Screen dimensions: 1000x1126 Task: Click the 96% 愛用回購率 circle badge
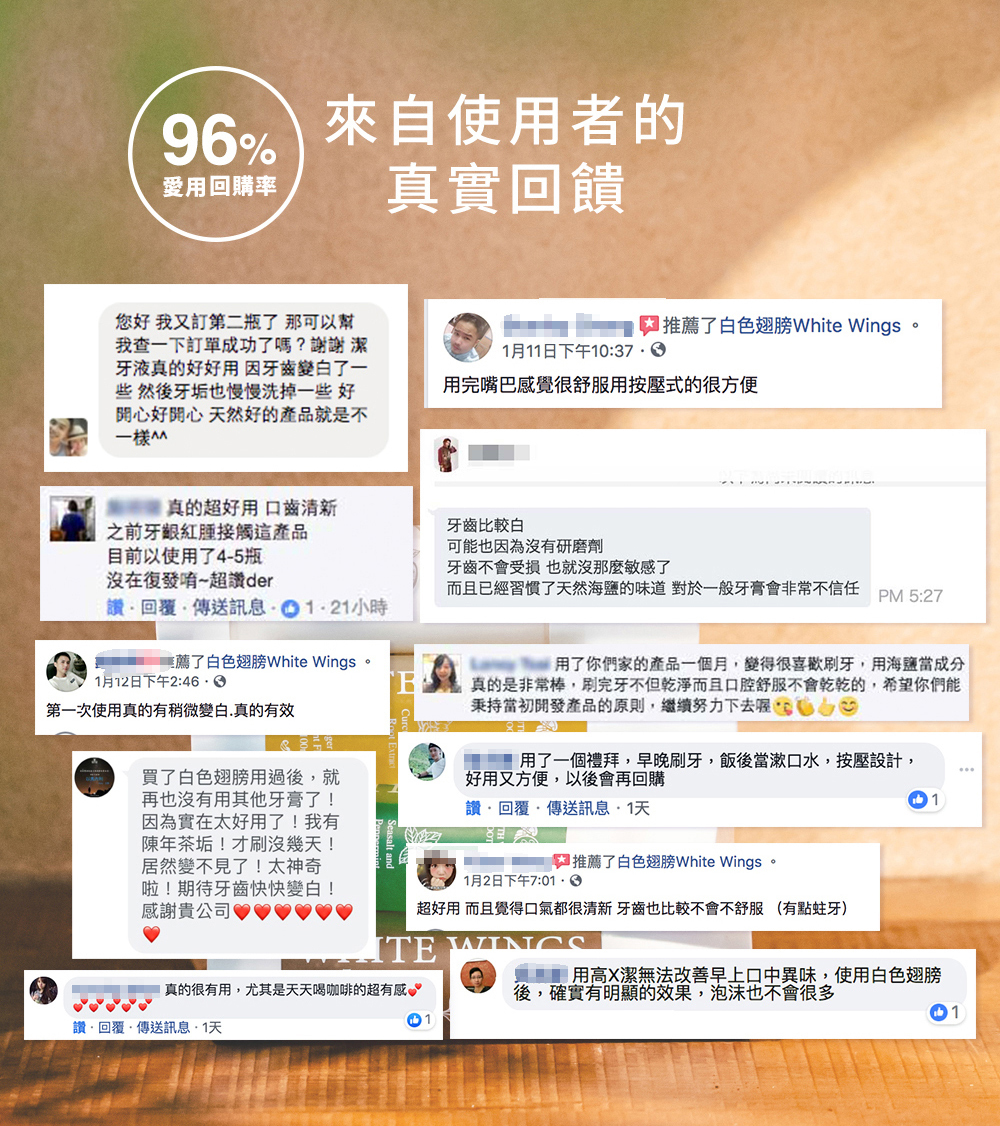tap(216, 154)
